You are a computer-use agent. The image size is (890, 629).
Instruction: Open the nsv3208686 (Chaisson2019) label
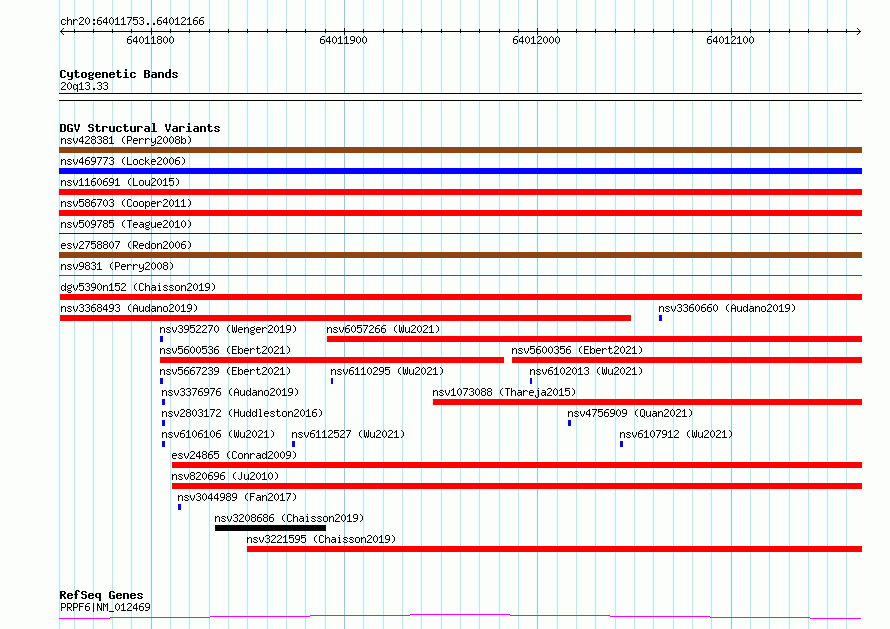pyautogui.click(x=289, y=518)
